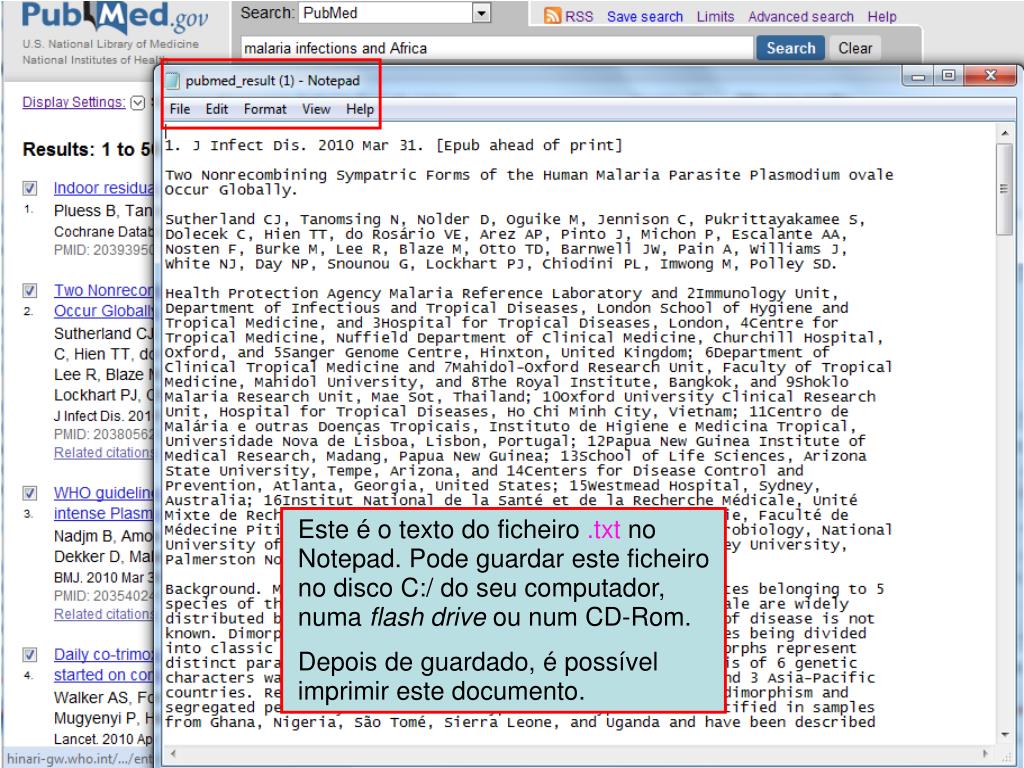Click the Notepad document icon in title bar

coord(172,80)
